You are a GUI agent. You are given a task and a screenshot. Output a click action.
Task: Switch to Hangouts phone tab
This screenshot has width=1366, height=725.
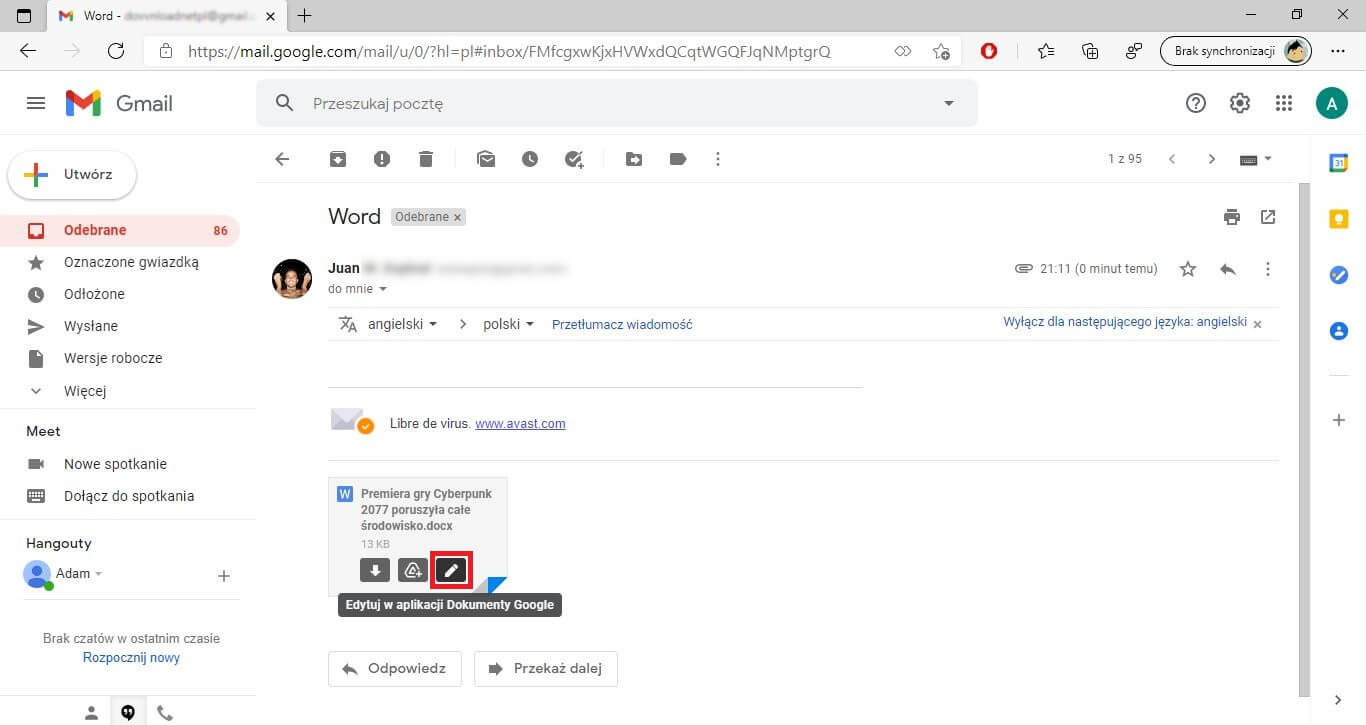(165, 713)
